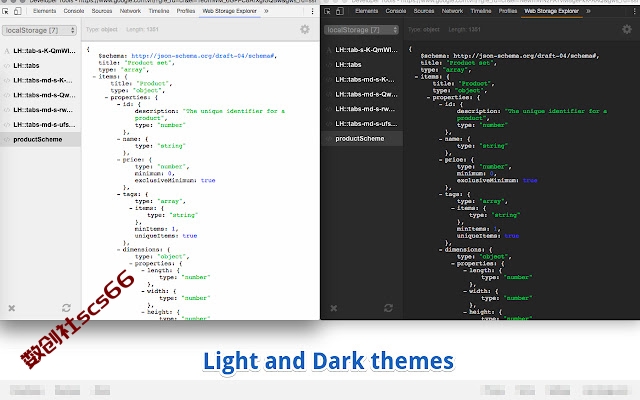Select Web Storage Explorer tab in dark window
The width and height of the screenshot is (640, 400).
(x=551, y=11)
